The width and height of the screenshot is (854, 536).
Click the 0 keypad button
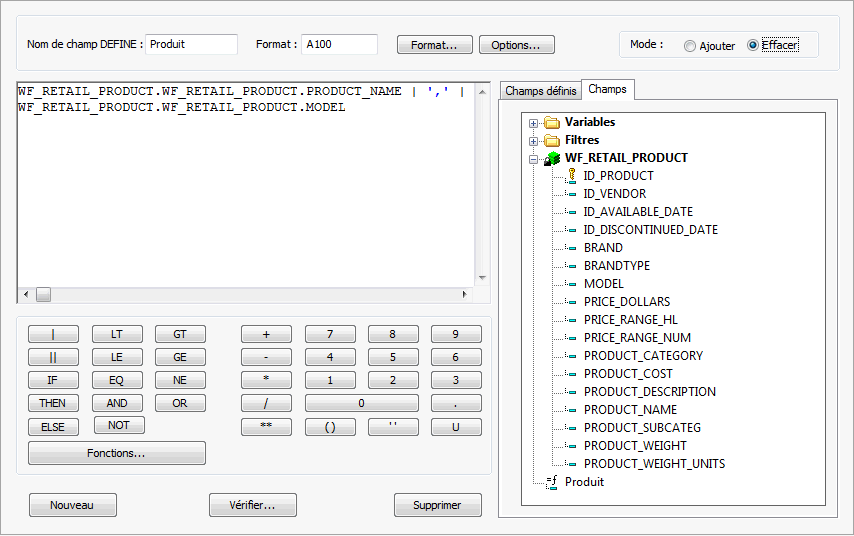(362, 404)
